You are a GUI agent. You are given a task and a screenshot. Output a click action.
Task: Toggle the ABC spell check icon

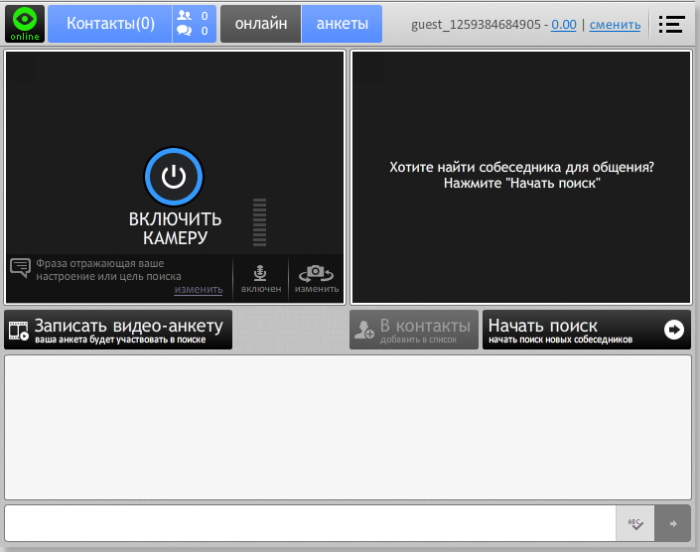635,523
